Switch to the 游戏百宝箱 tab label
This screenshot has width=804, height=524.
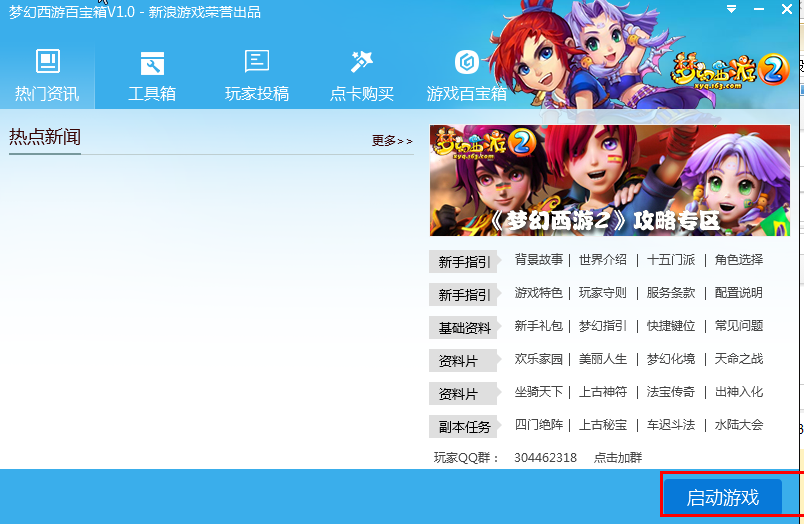[x=467, y=94]
